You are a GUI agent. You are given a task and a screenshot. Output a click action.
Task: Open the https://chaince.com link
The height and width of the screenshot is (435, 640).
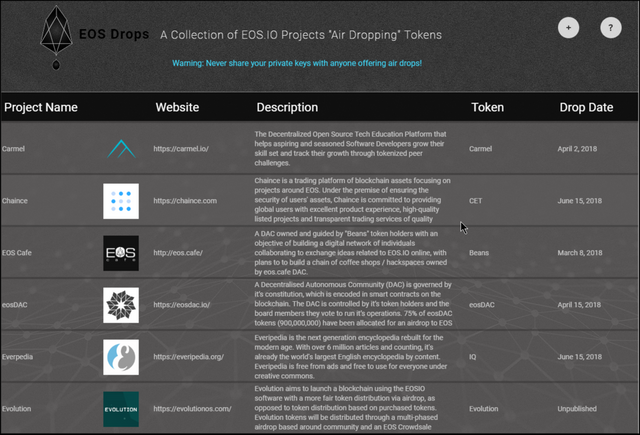coord(185,201)
